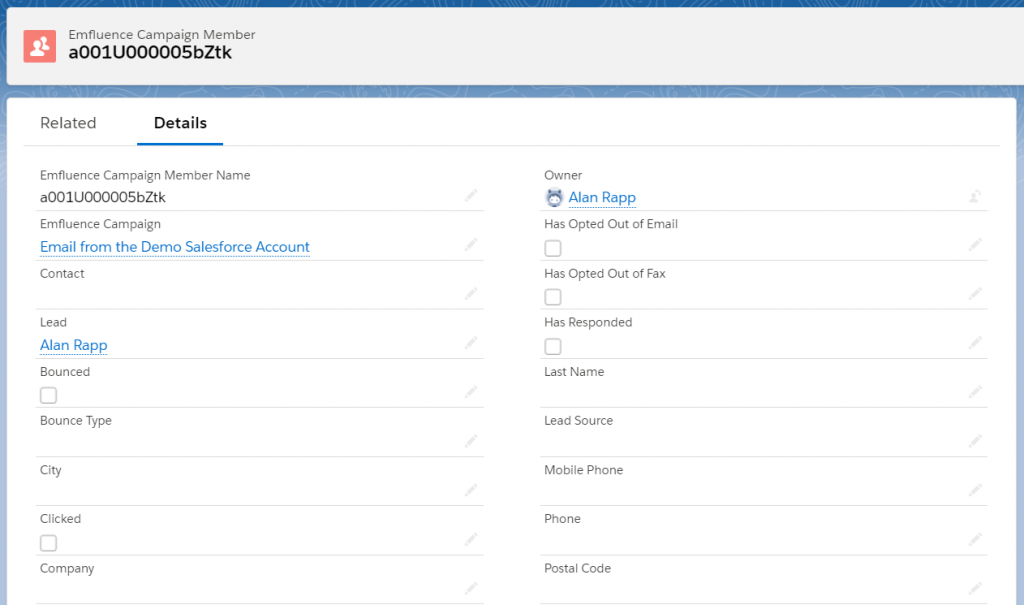Edit the Company field
The width and height of the screenshot is (1024, 605).
(471, 588)
